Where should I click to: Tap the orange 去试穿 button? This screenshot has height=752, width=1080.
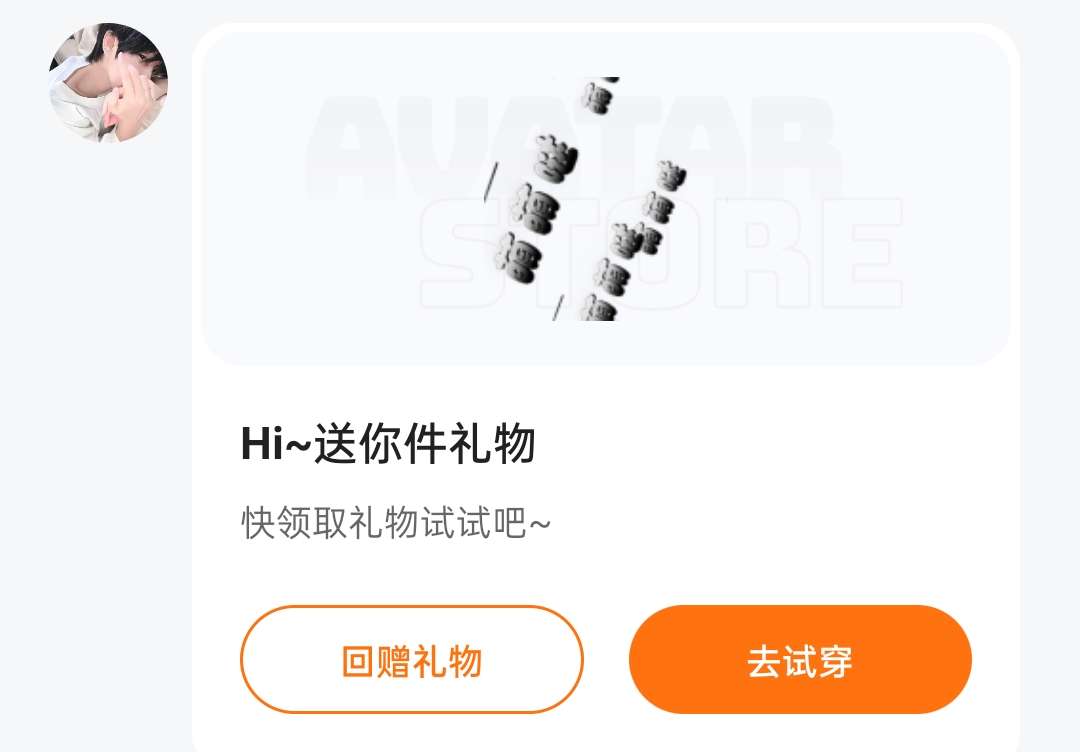coord(800,659)
